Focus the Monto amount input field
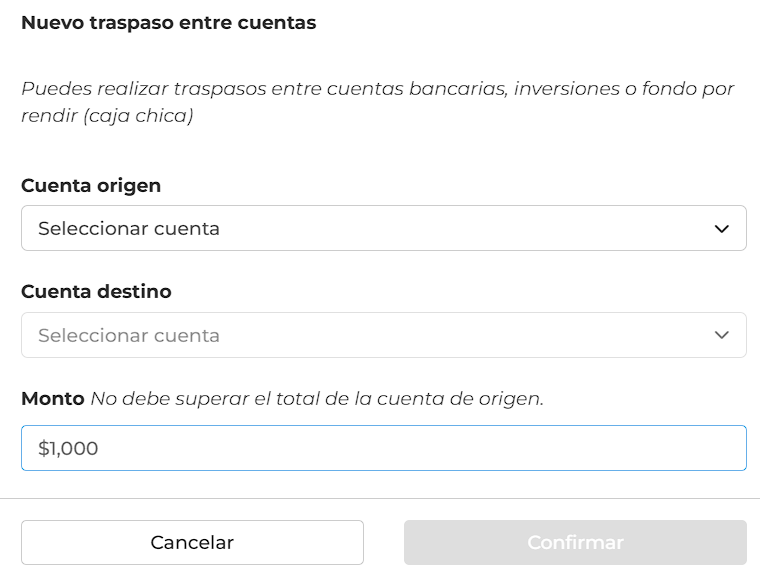This screenshot has width=760, height=577. 383,448
